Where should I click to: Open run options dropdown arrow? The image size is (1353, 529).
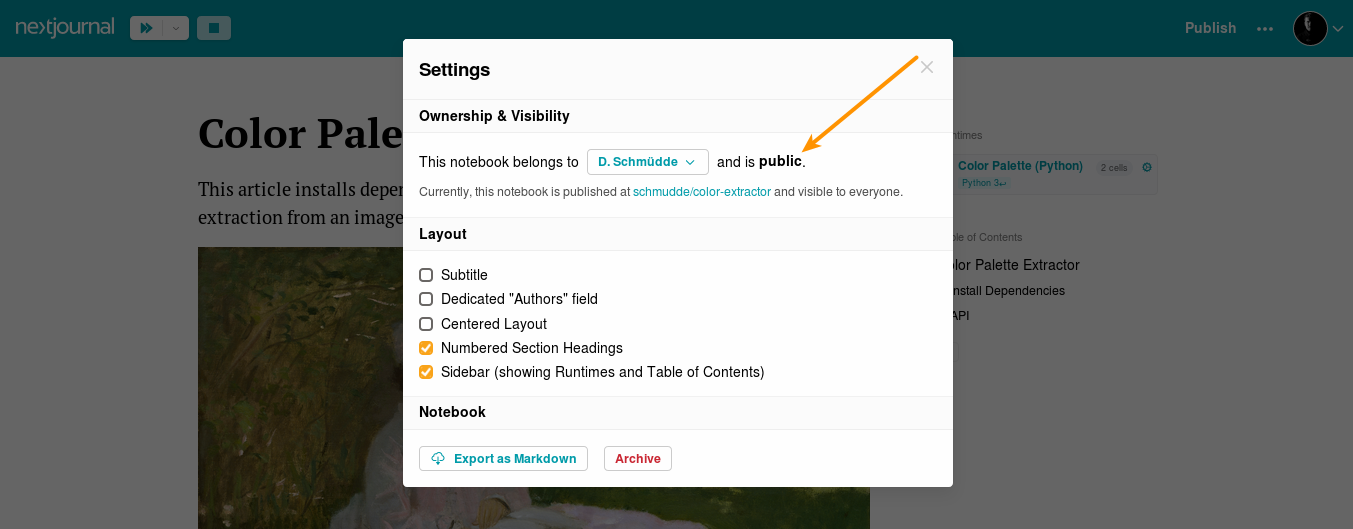(x=175, y=28)
